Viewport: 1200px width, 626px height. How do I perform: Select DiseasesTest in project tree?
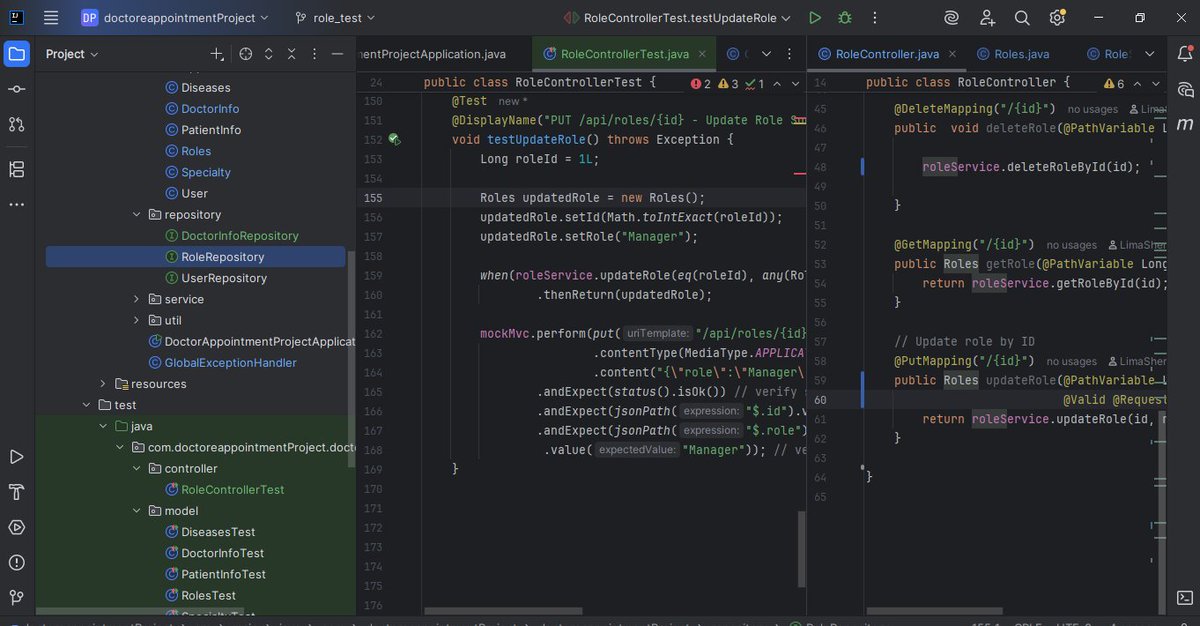210,532
